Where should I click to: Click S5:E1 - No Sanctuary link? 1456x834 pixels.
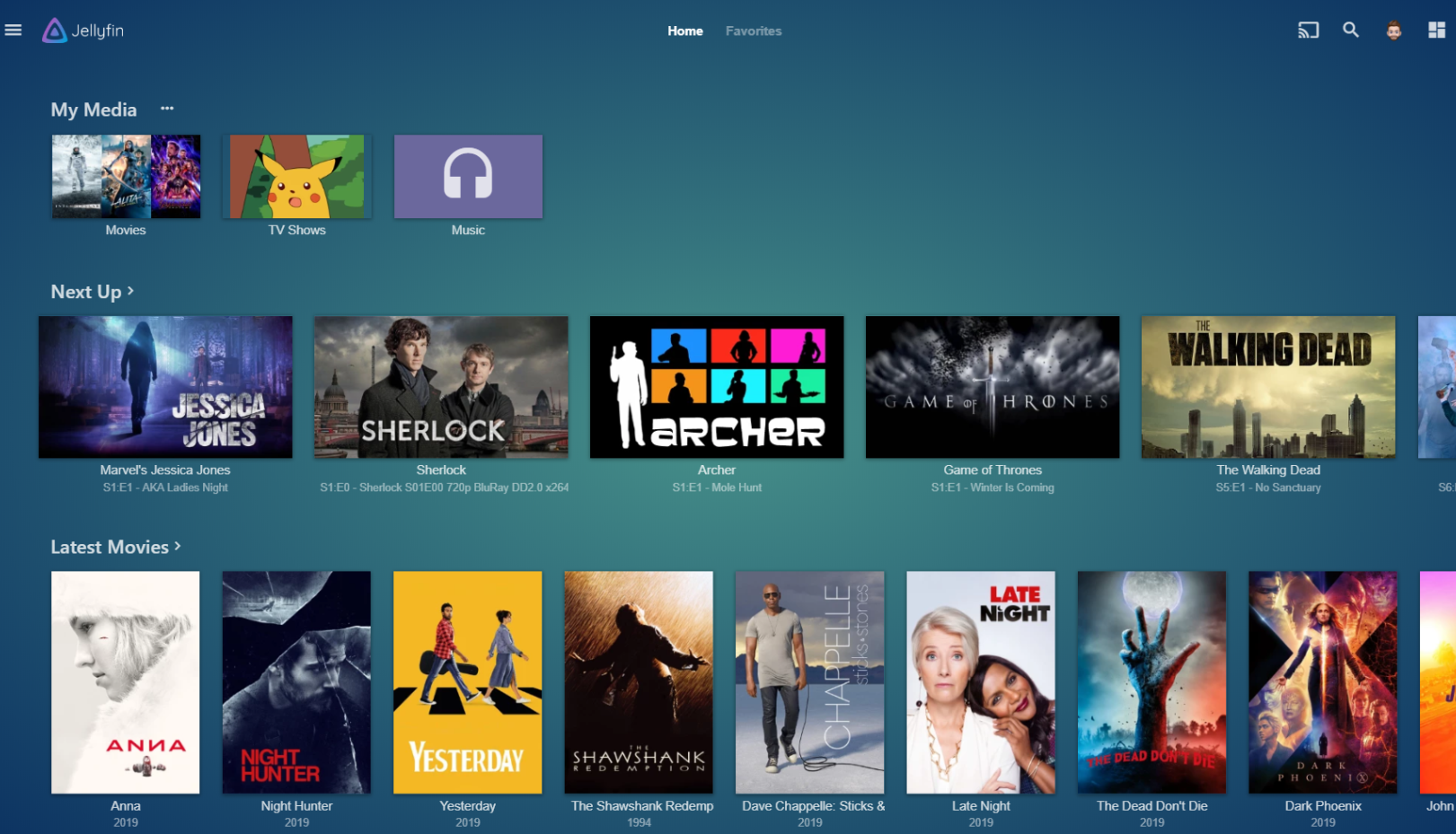1268,487
